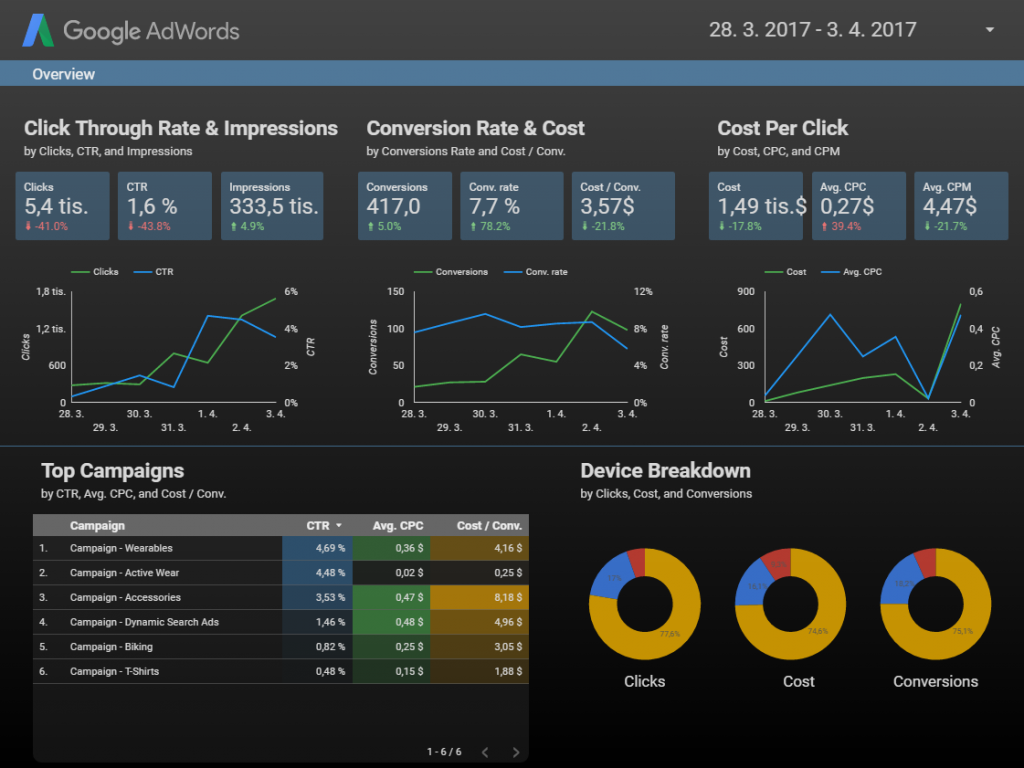Click the Cost / Conv. column header
The image size is (1024, 768).
pyautogui.click(x=489, y=525)
